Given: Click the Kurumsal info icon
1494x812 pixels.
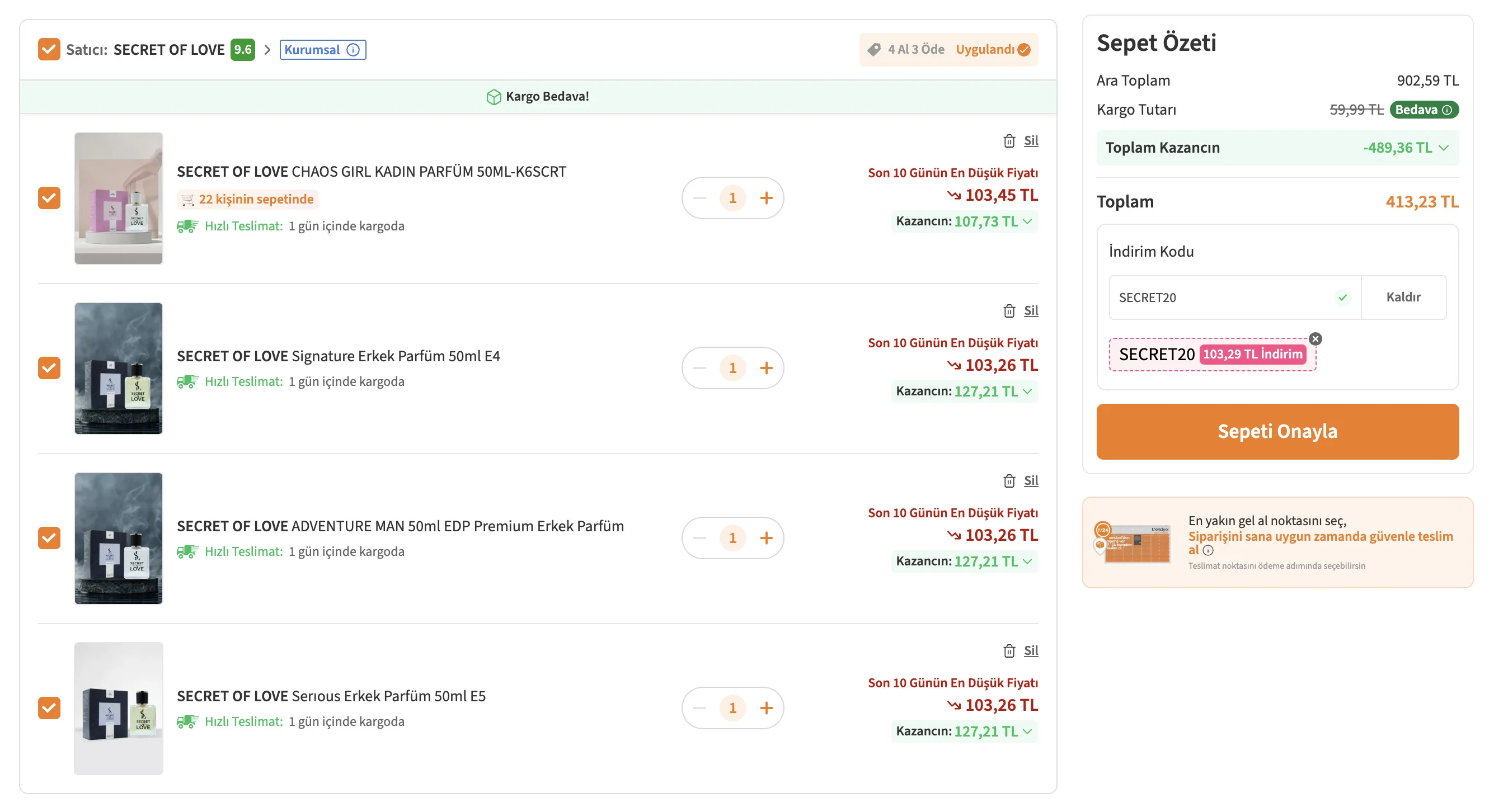Looking at the screenshot, I should coord(353,50).
